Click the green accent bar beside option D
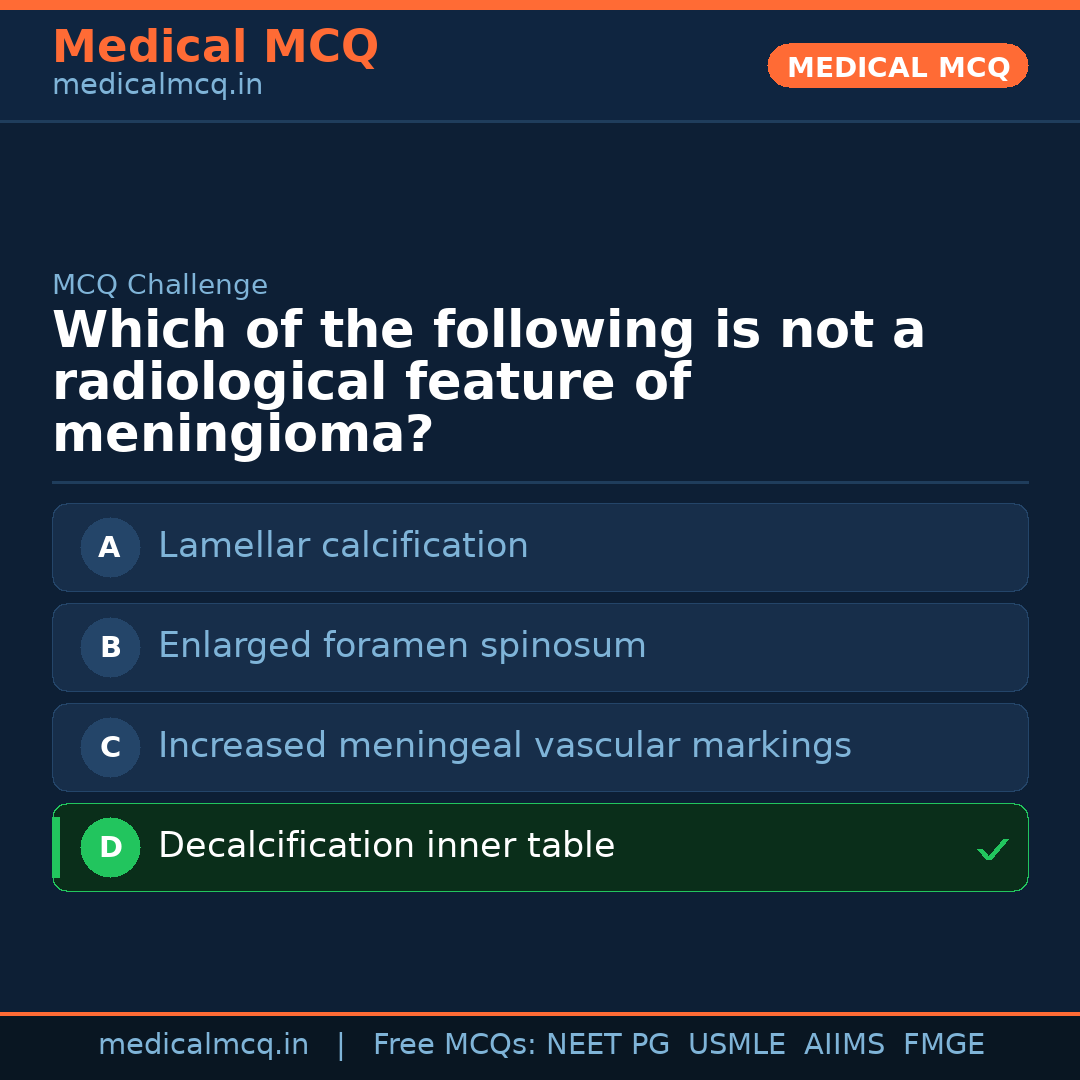Image resolution: width=1080 pixels, height=1080 pixels. pyautogui.click(x=55, y=847)
